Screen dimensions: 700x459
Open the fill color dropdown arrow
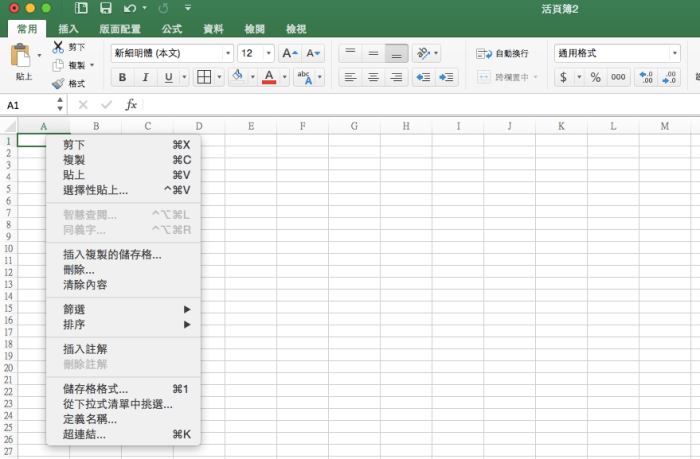(252, 77)
